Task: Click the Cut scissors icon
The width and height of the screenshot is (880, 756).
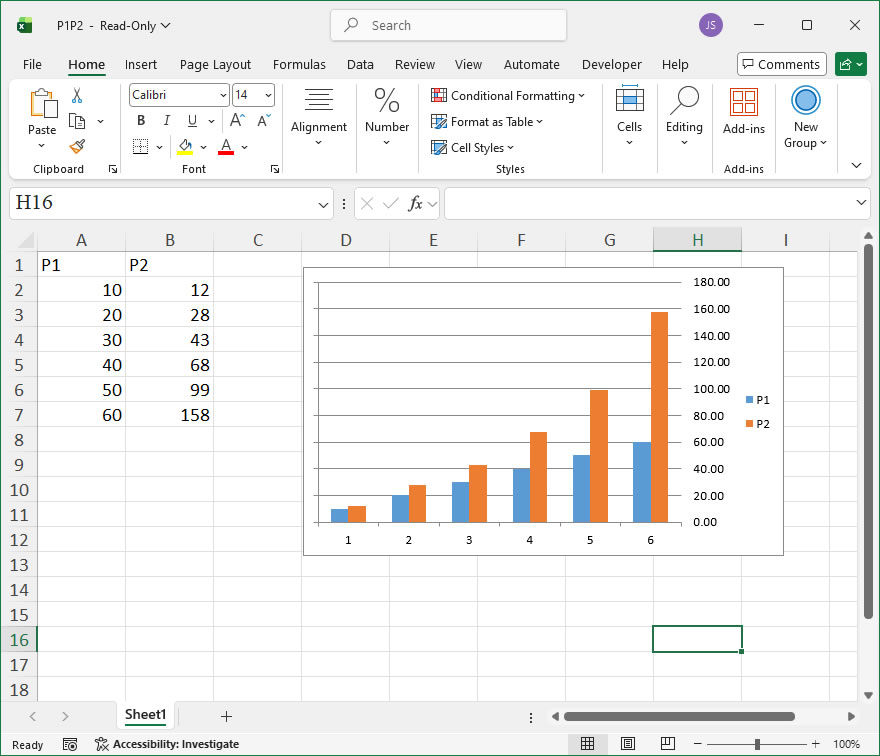Action: coord(77,96)
